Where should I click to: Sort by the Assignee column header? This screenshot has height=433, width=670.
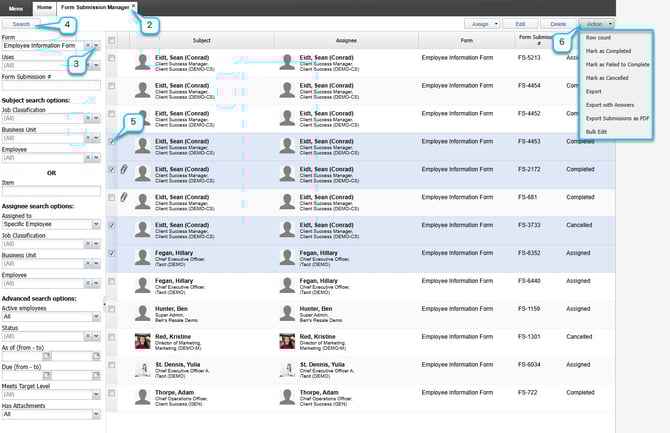(346, 41)
